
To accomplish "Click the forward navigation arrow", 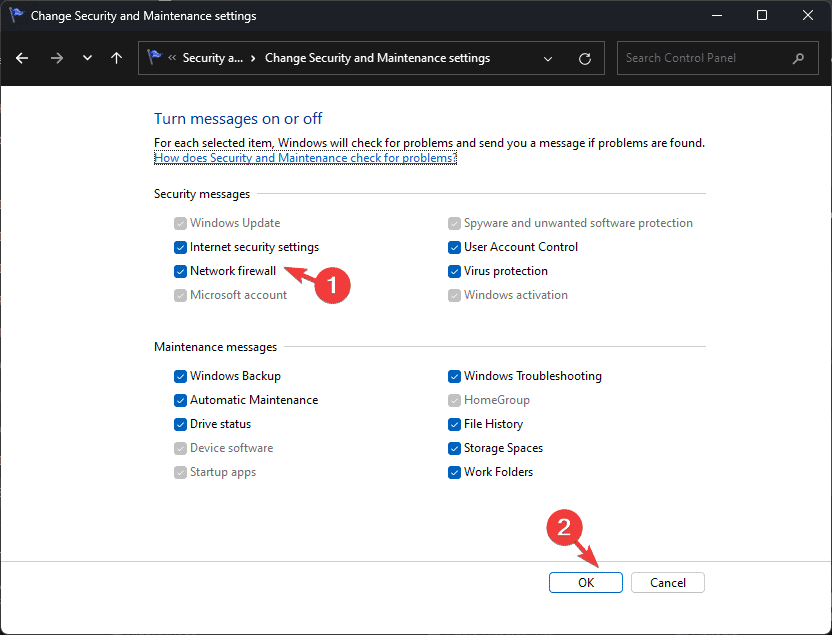I will 56,58.
